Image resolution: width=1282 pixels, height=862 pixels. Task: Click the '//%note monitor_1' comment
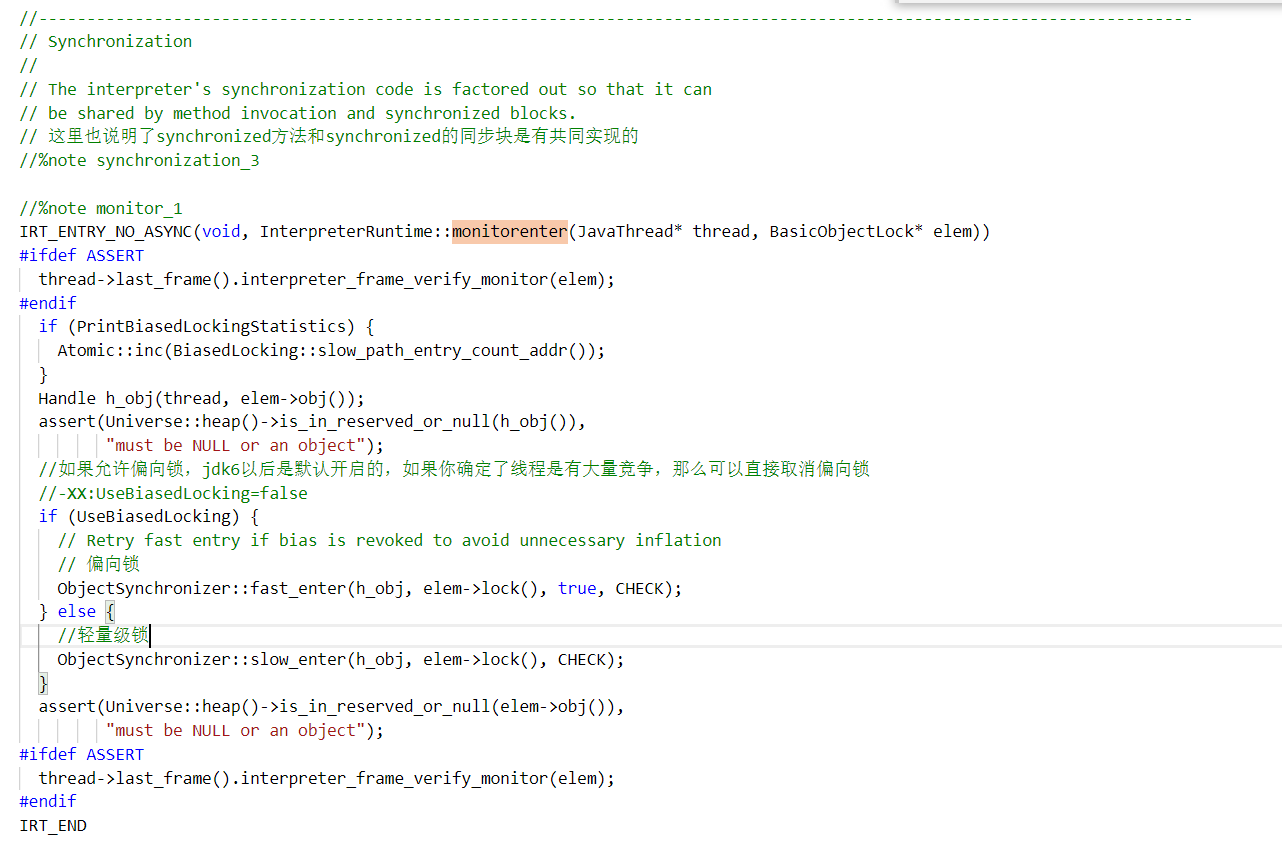pyautogui.click(x=101, y=208)
